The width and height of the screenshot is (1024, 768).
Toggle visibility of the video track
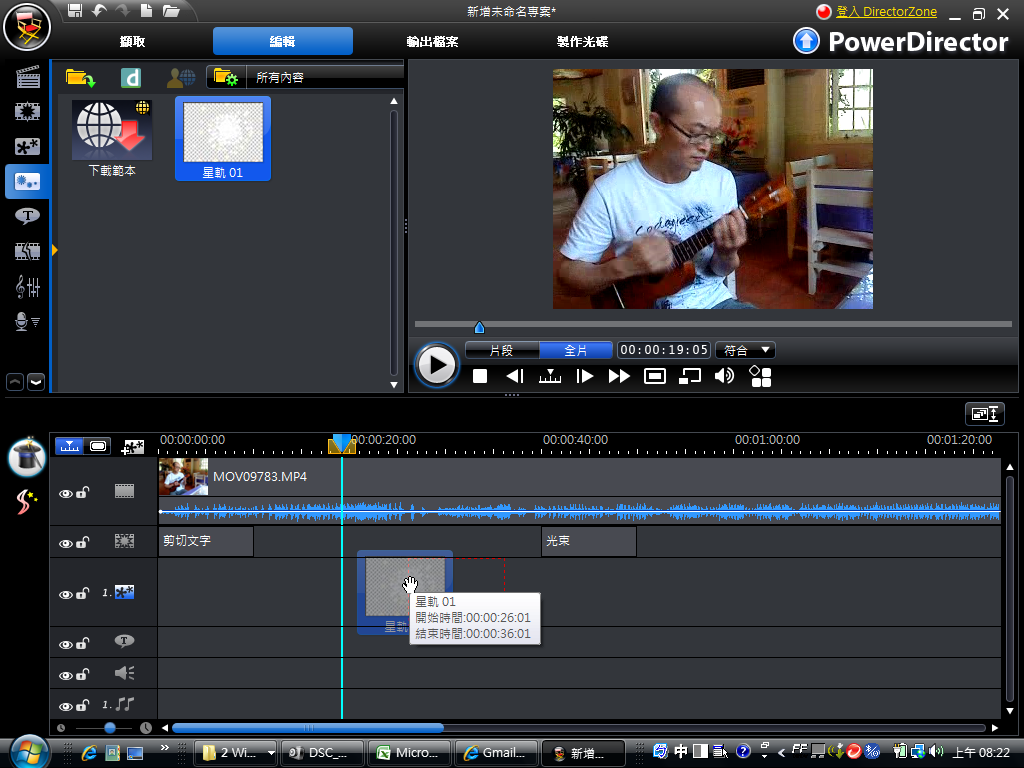point(66,492)
